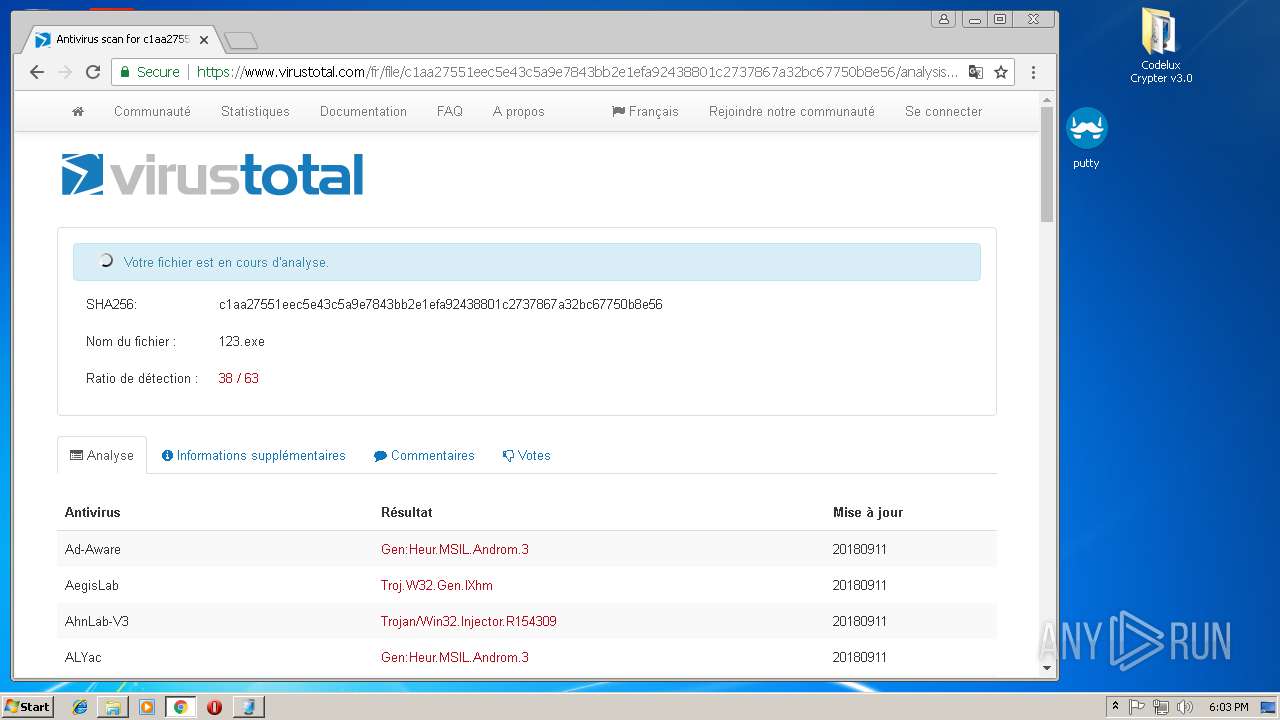
Task: Click the Ad-Aware antivirus row
Action: point(527,549)
